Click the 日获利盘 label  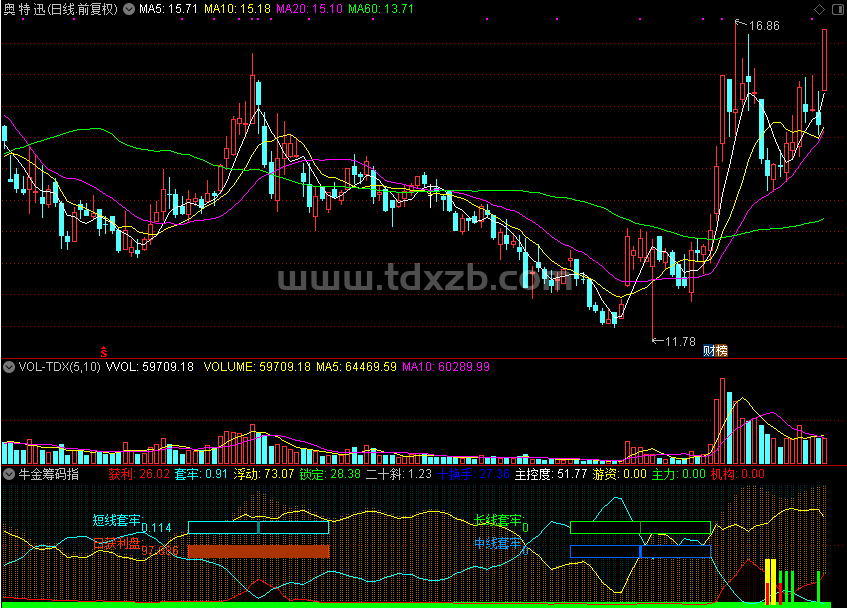point(116,543)
